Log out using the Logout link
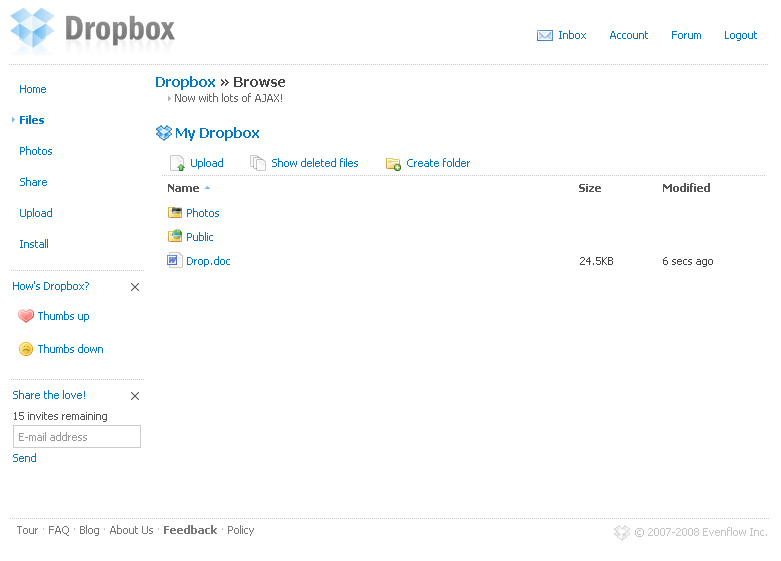Image resolution: width=781 pixels, height=561 pixels. (740, 35)
